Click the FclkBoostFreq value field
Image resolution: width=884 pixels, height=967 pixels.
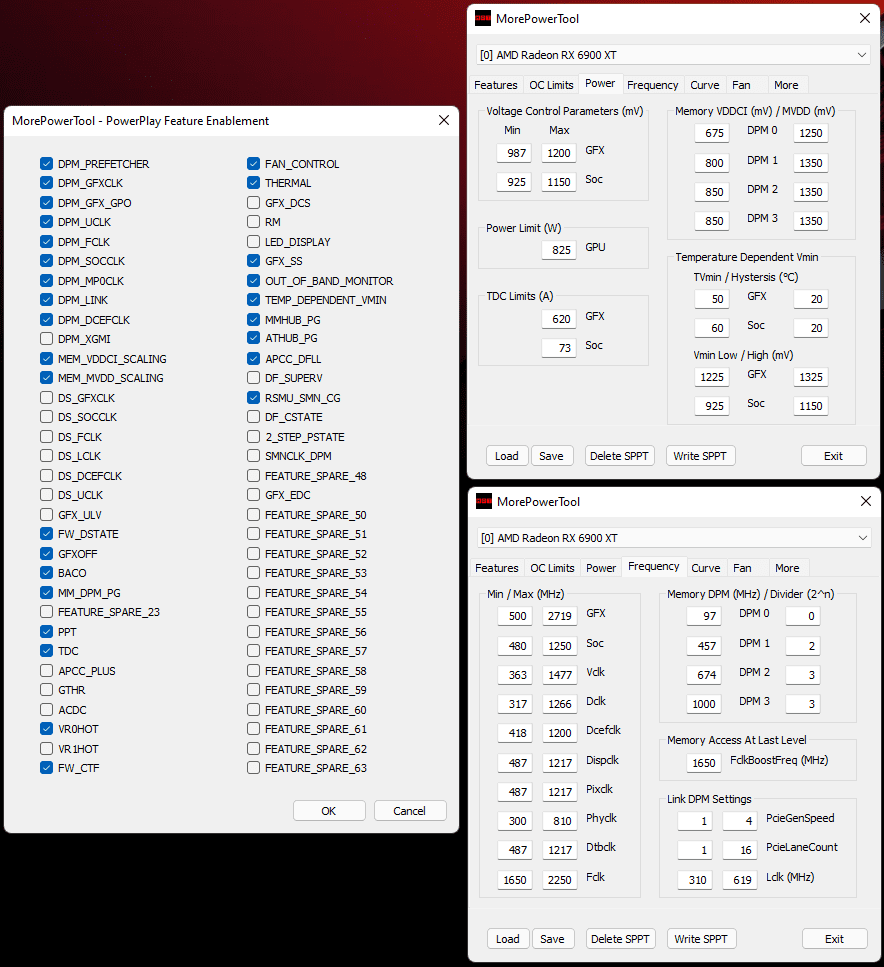(x=703, y=763)
